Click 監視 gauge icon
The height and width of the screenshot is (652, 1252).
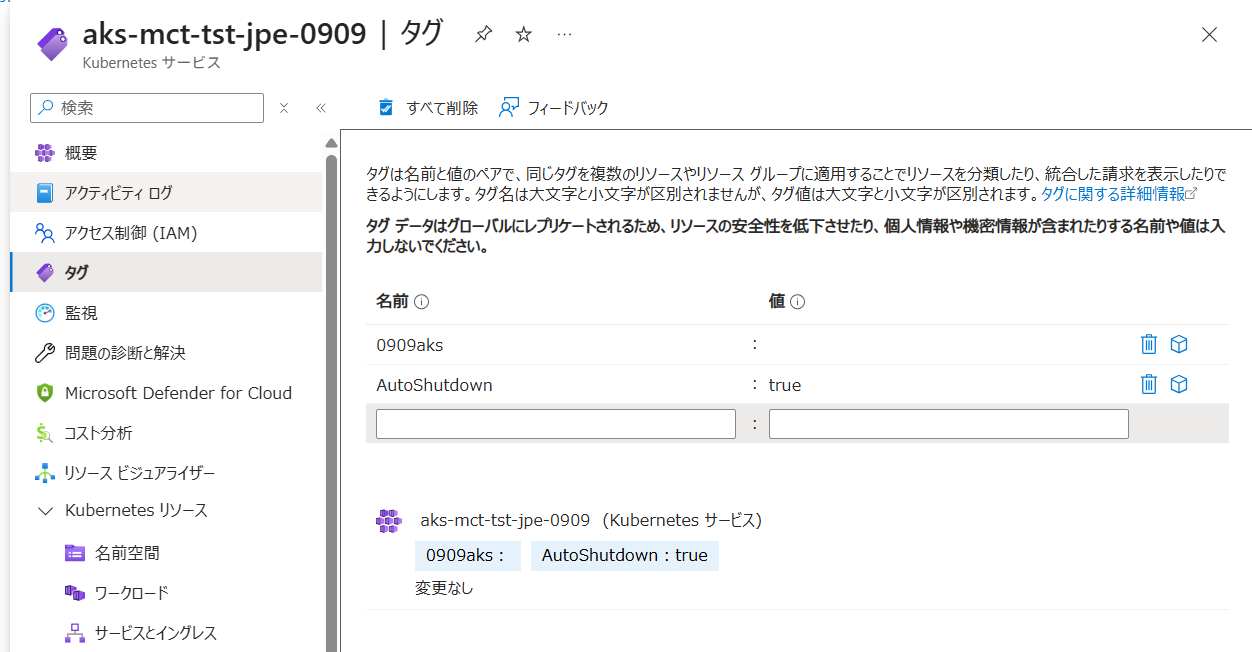(44, 313)
